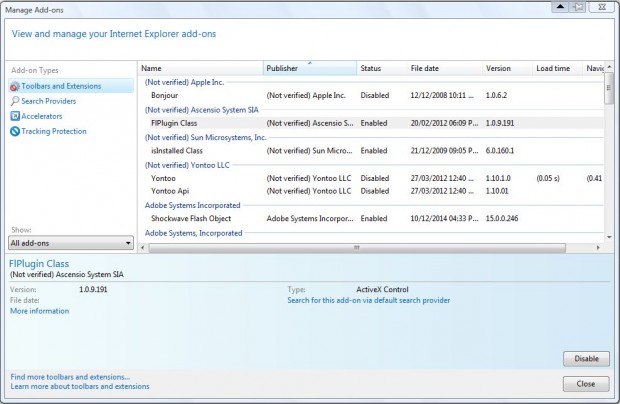Click the list's scroll up arrow
Viewport: 620px width, 404px height.
click(609, 67)
